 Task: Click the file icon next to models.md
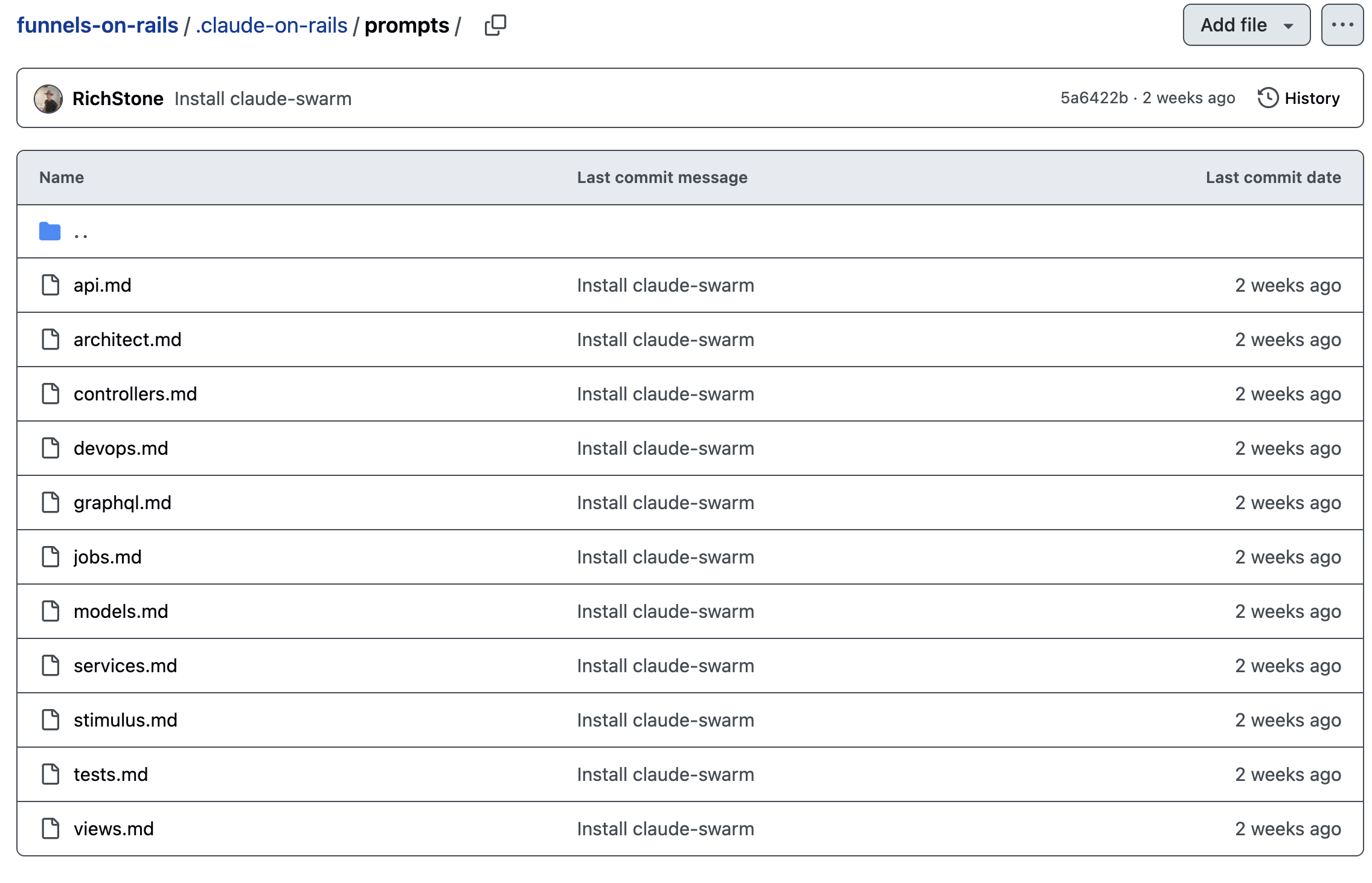click(51, 611)
